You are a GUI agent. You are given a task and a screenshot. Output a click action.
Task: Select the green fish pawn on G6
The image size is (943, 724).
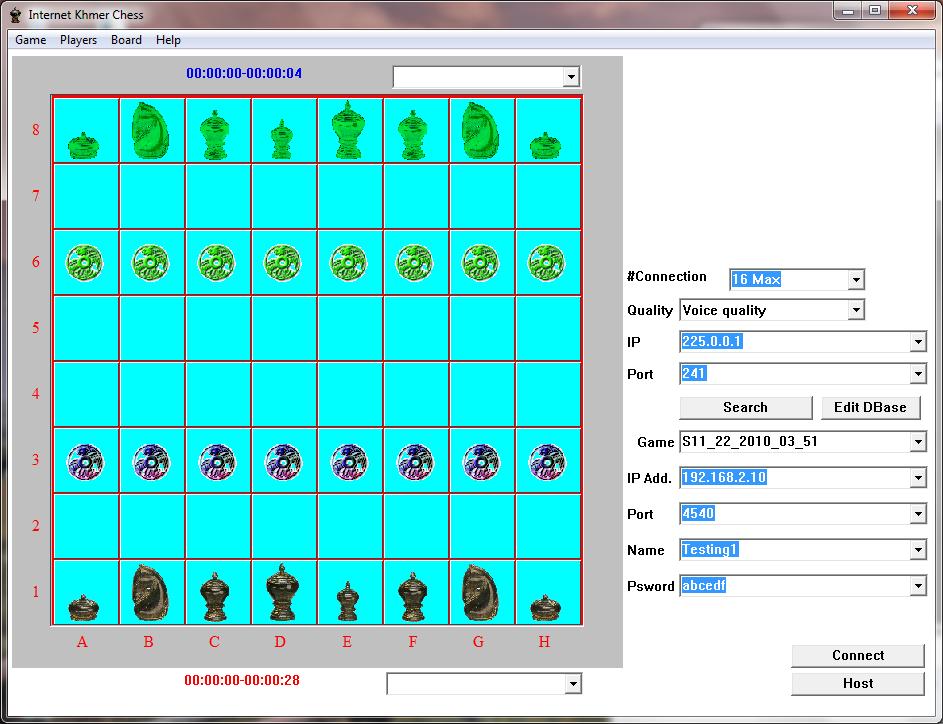480,263
